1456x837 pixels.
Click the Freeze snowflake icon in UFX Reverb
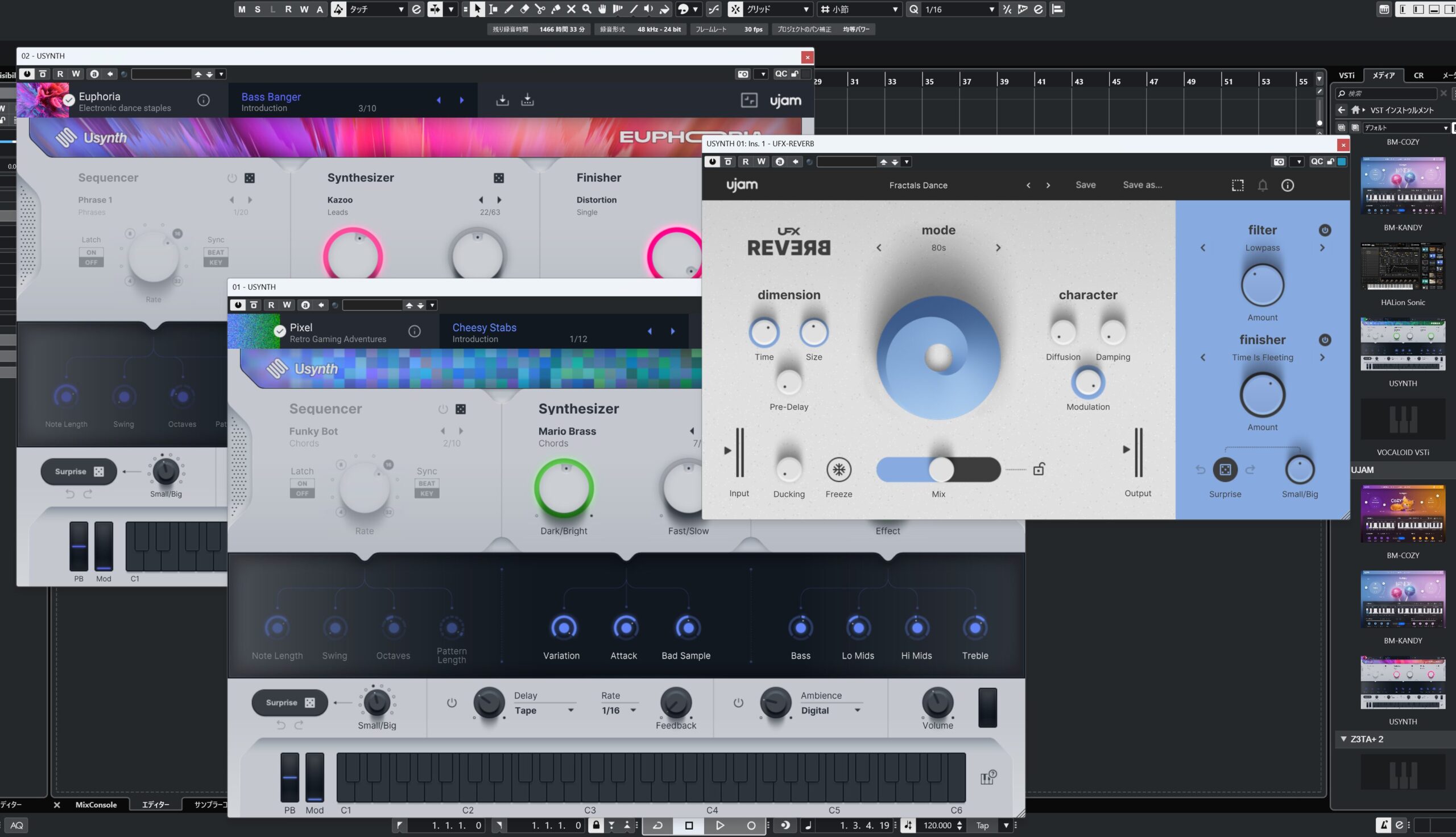coord(838,469)
